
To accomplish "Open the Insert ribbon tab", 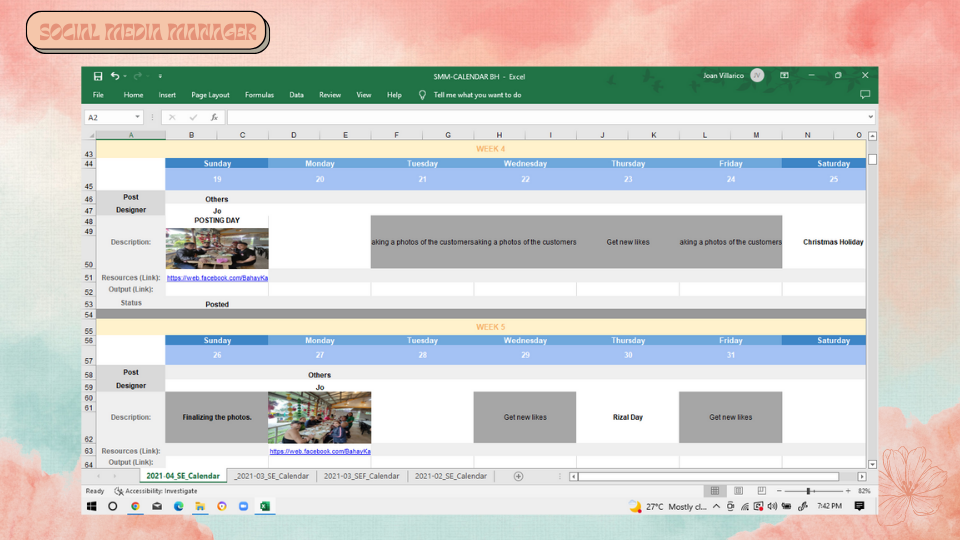I will coord(167,95).
